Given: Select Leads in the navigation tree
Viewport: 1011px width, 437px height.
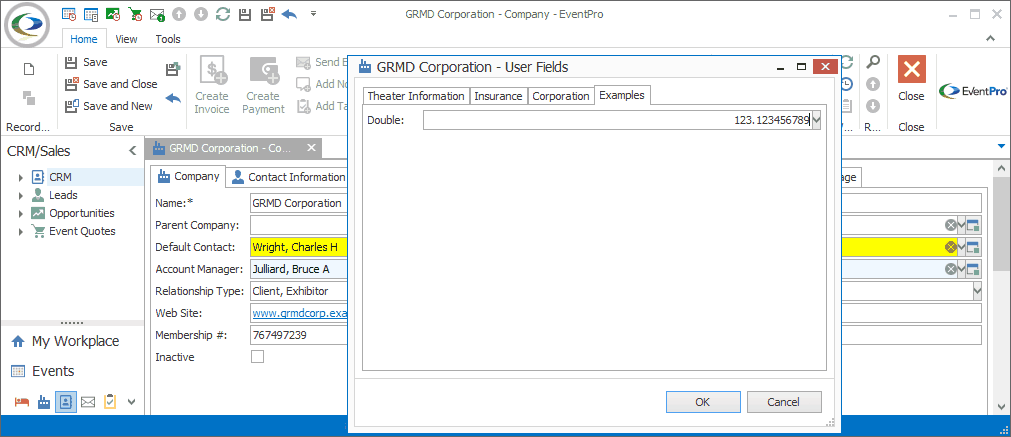Looking at the screenshot, I should pyautogui.click(x=63, y=195).
